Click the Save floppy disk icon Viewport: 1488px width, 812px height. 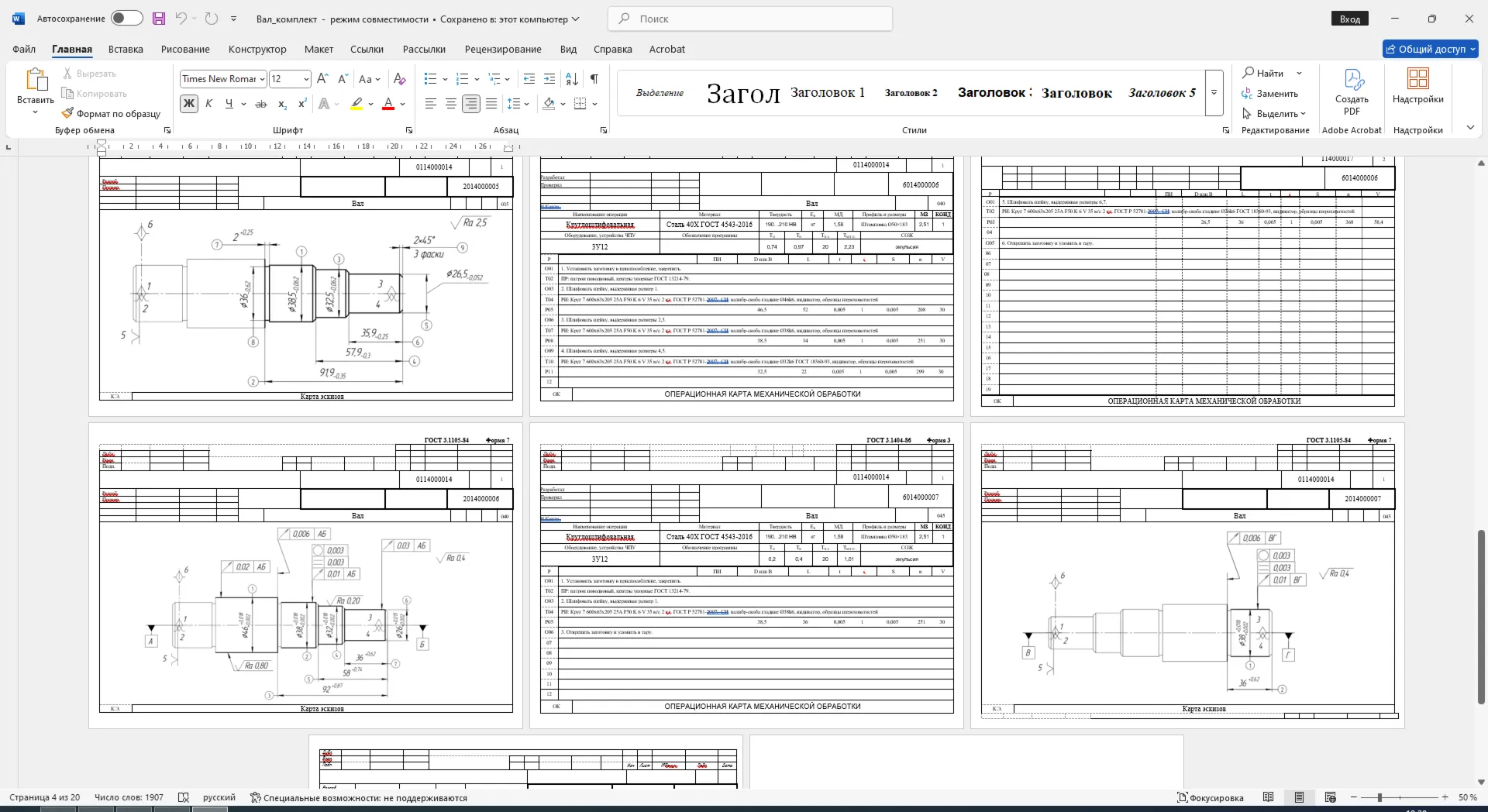(x=159, y=19)
